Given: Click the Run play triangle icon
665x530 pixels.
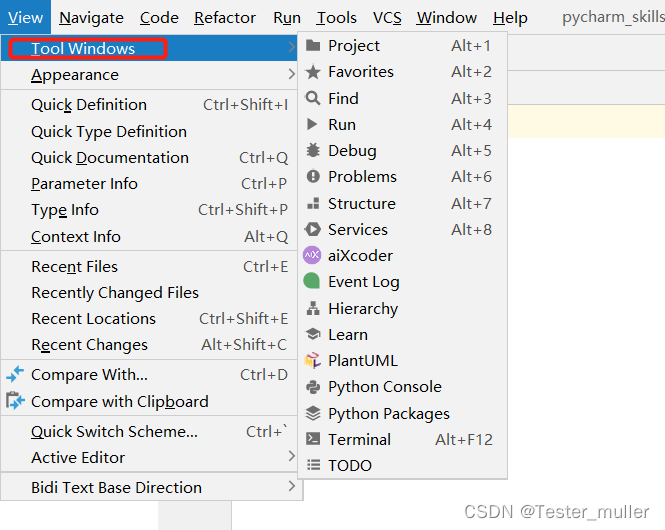Looking at the screenshot, I should [312, 124].
